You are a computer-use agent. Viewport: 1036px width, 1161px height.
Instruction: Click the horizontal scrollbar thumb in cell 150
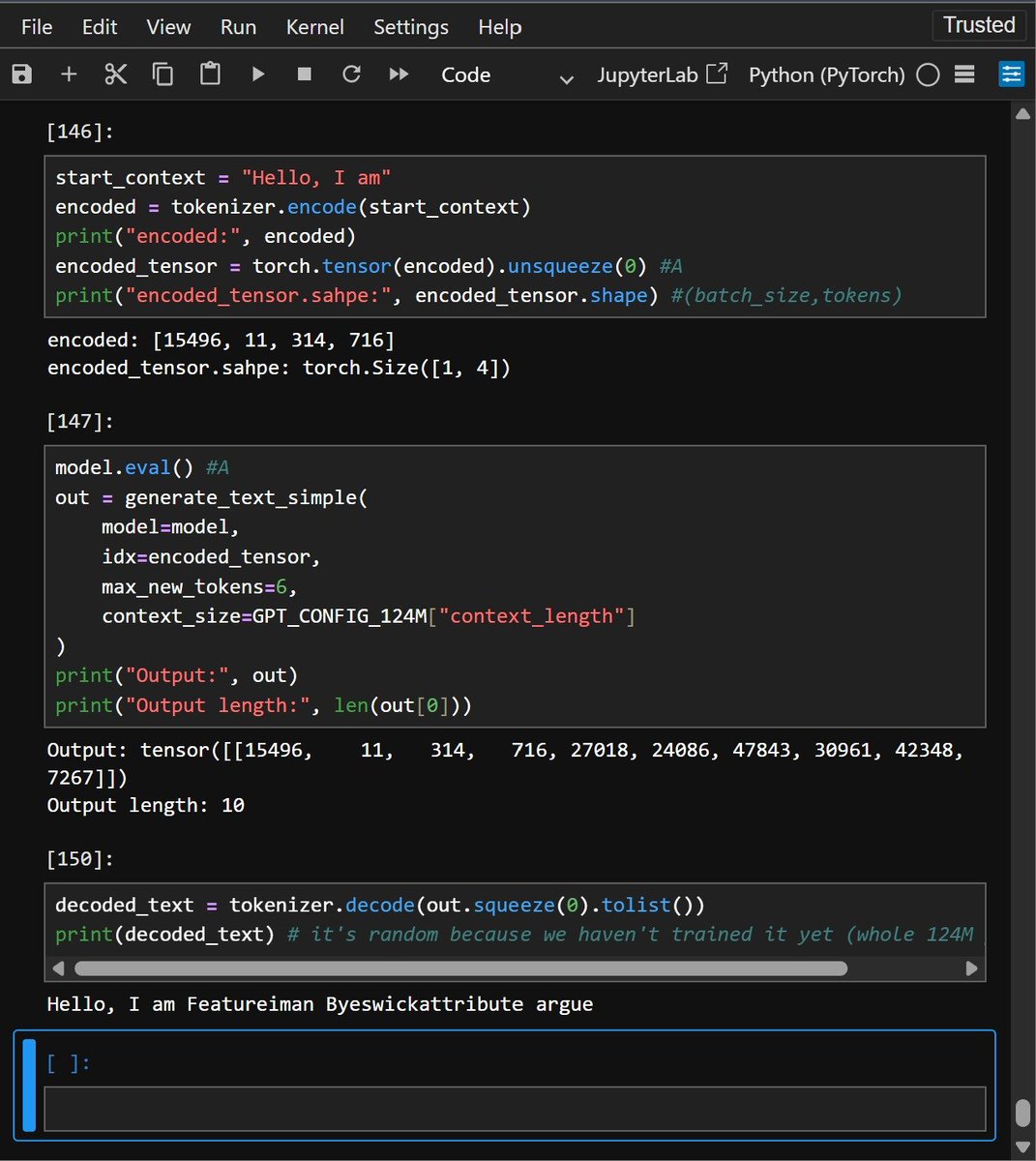pyautogui.click(x=460, y=967)
